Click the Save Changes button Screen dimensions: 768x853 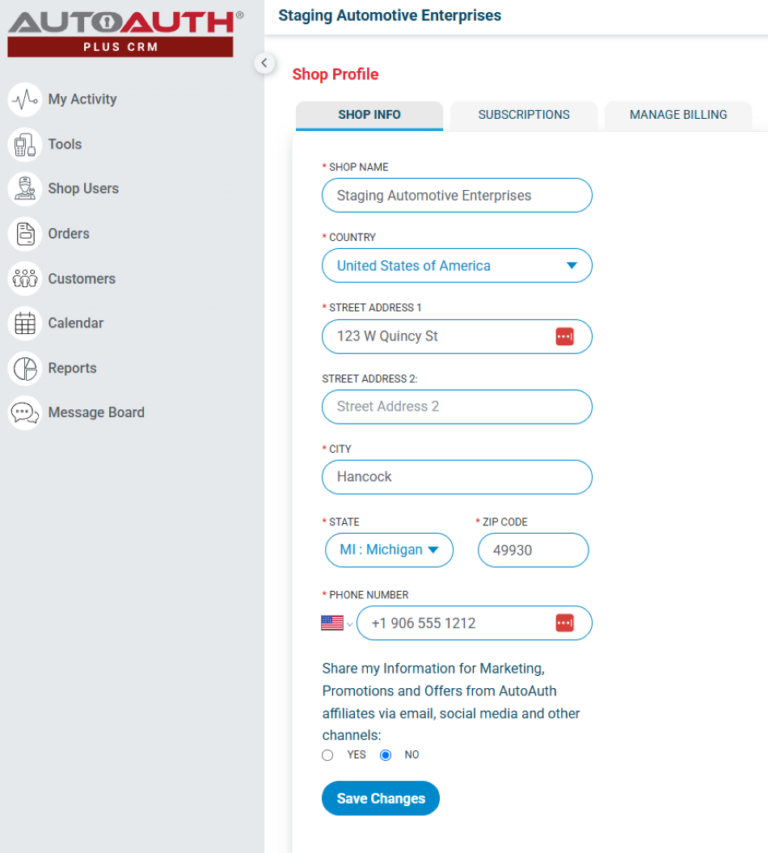pyautogui.click(x=380, y=799)
